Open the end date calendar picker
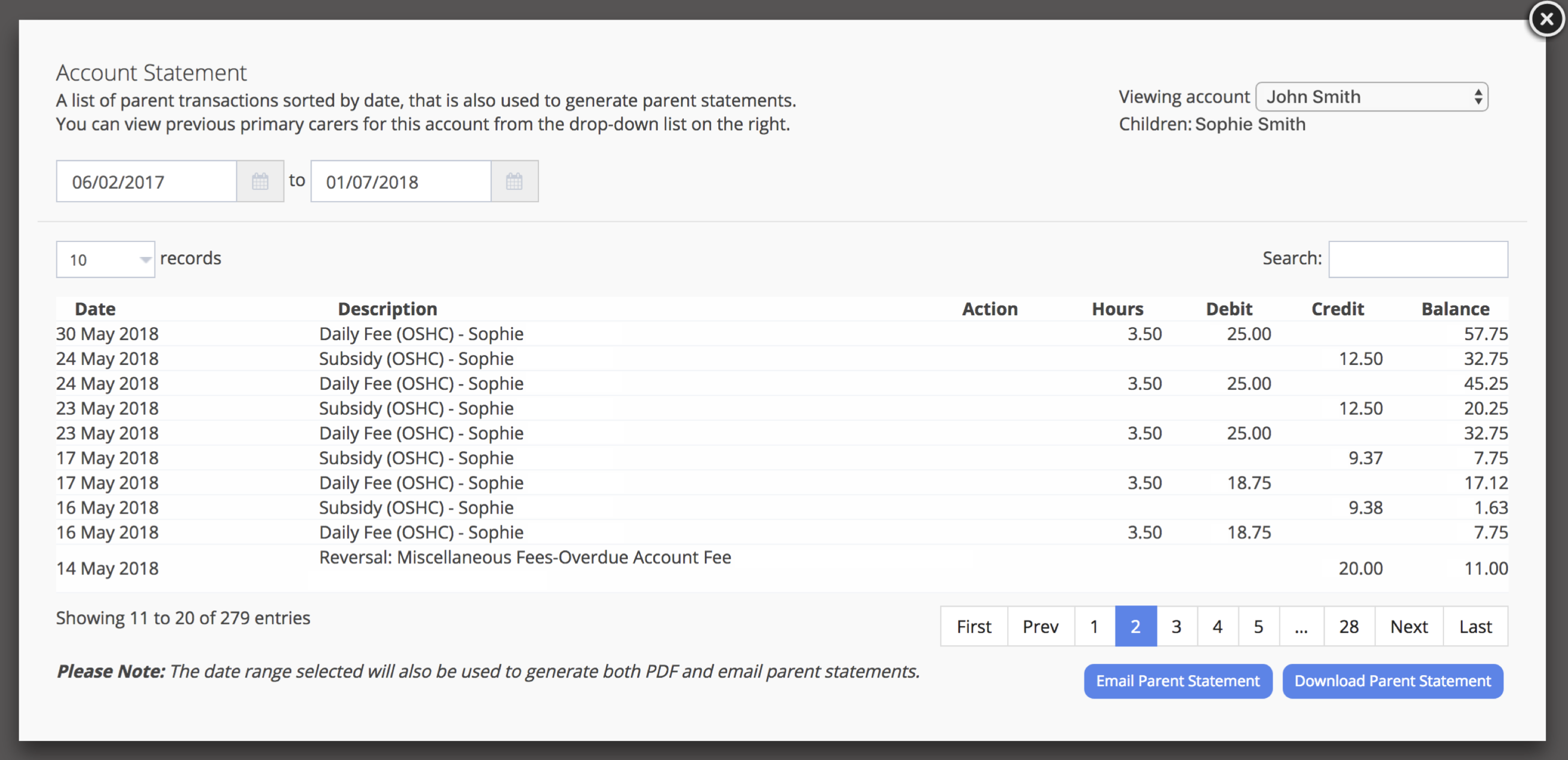 (x=514, y=181)
